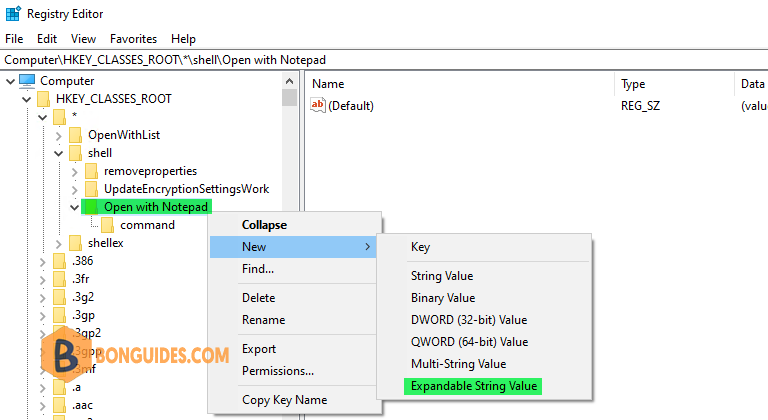Create a new Binary Value

click(484, 298)
